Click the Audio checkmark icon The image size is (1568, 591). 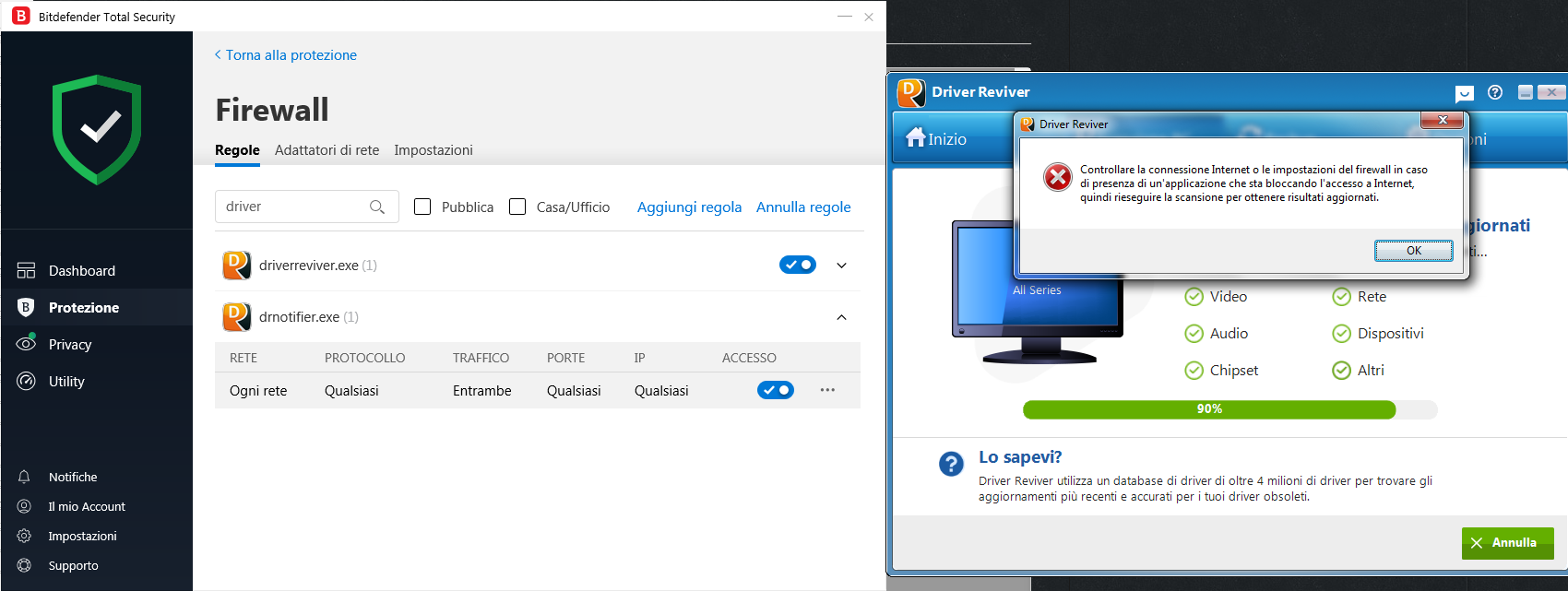[x=1194, y=334]
